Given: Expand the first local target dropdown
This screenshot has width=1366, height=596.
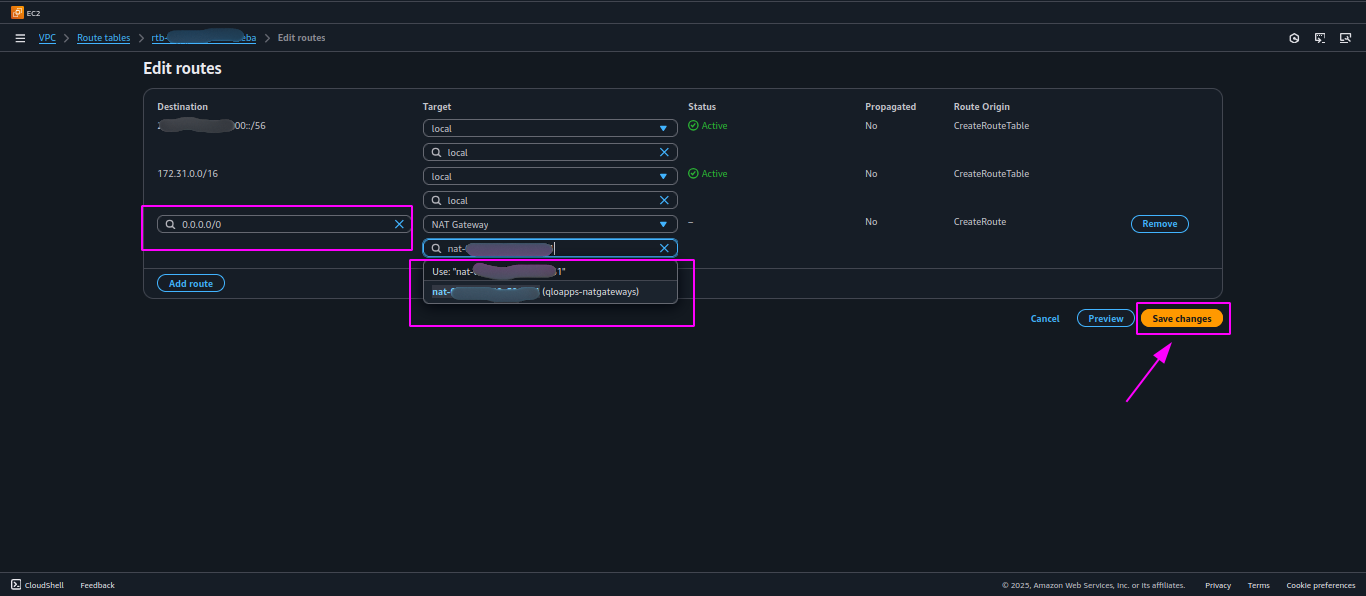Looking at the screenshot, I should click(550, 128).
